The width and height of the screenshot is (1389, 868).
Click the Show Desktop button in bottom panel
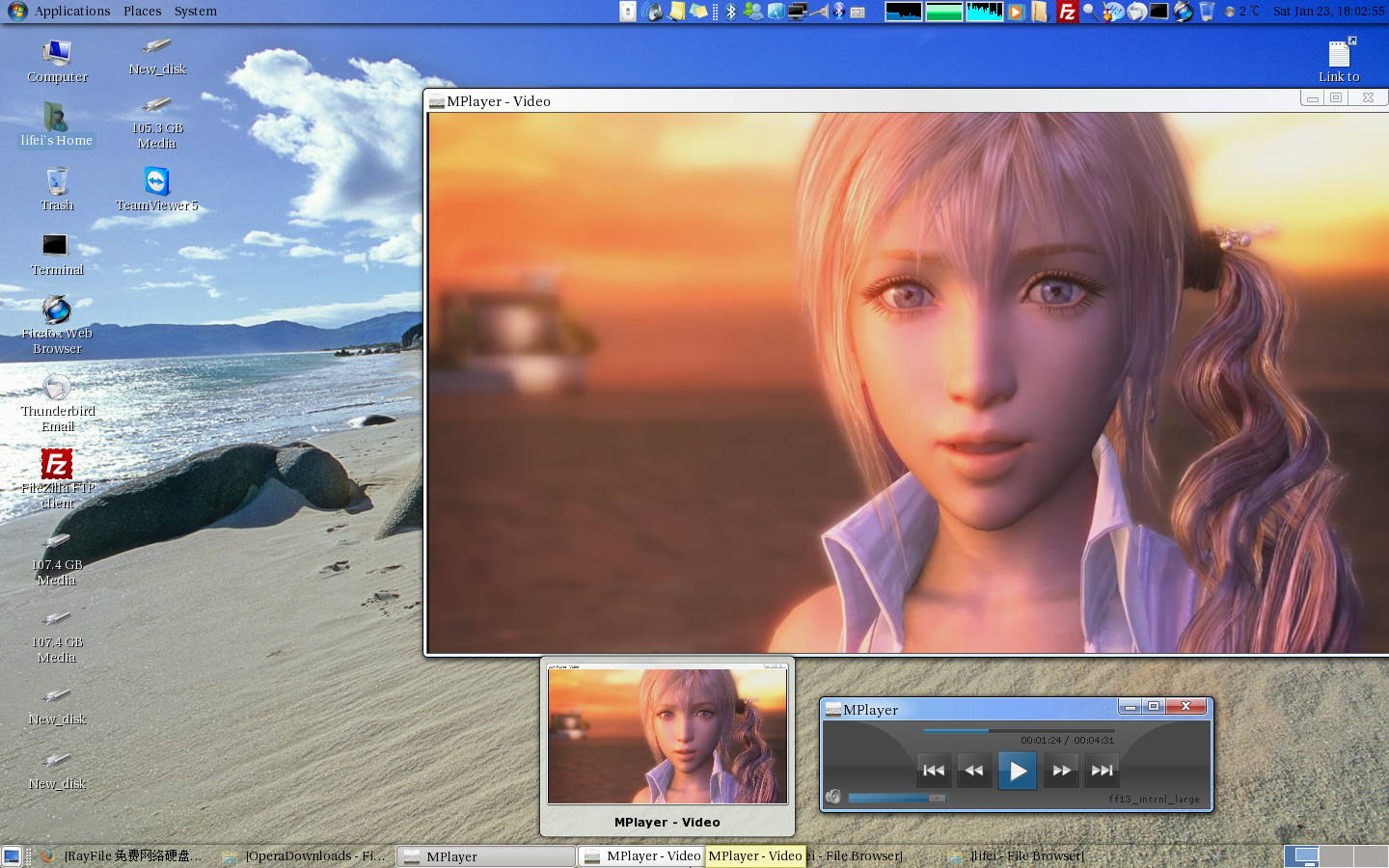12,856
